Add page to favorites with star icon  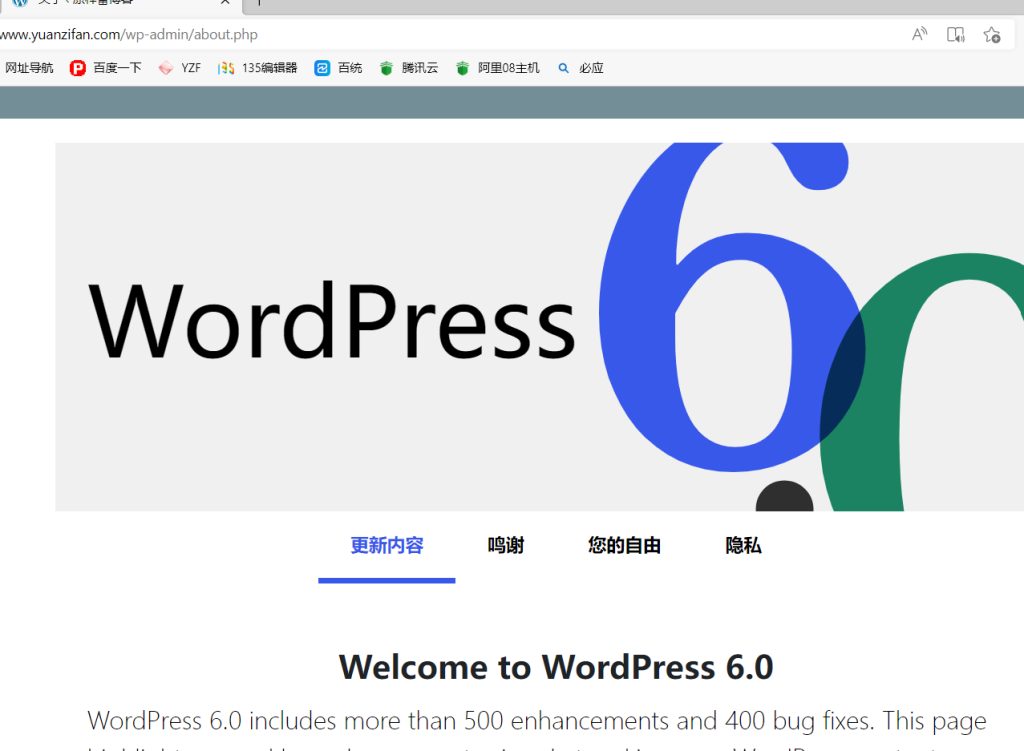(991, 35)
